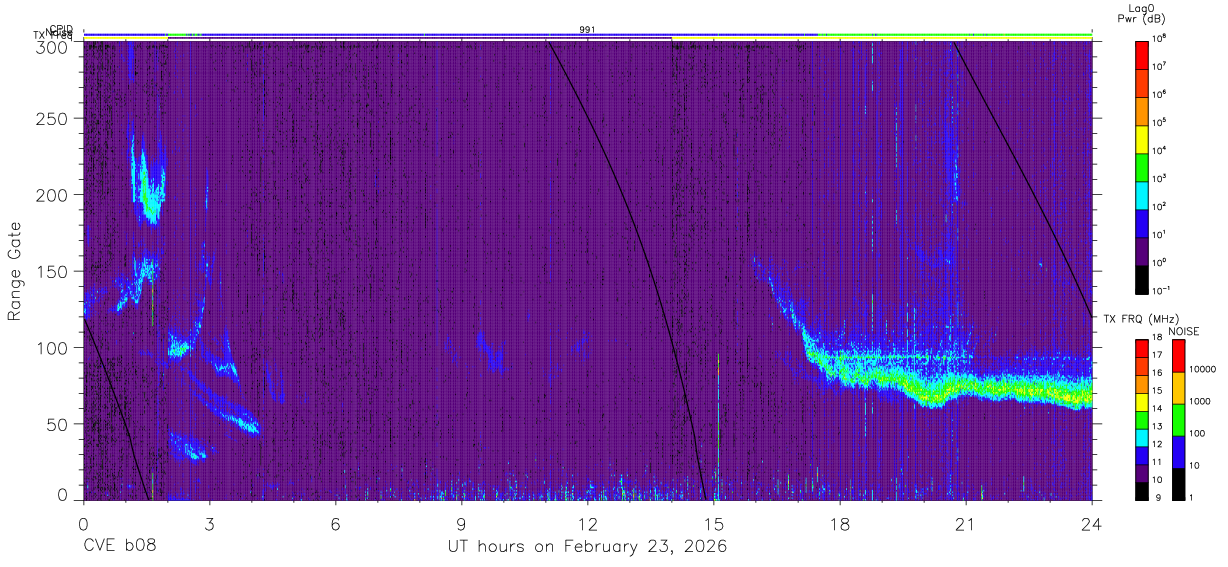Pick the blue segment of NOISE colorbar
The width and height of the screenshot is (1228, 567).
(1179, 450)
